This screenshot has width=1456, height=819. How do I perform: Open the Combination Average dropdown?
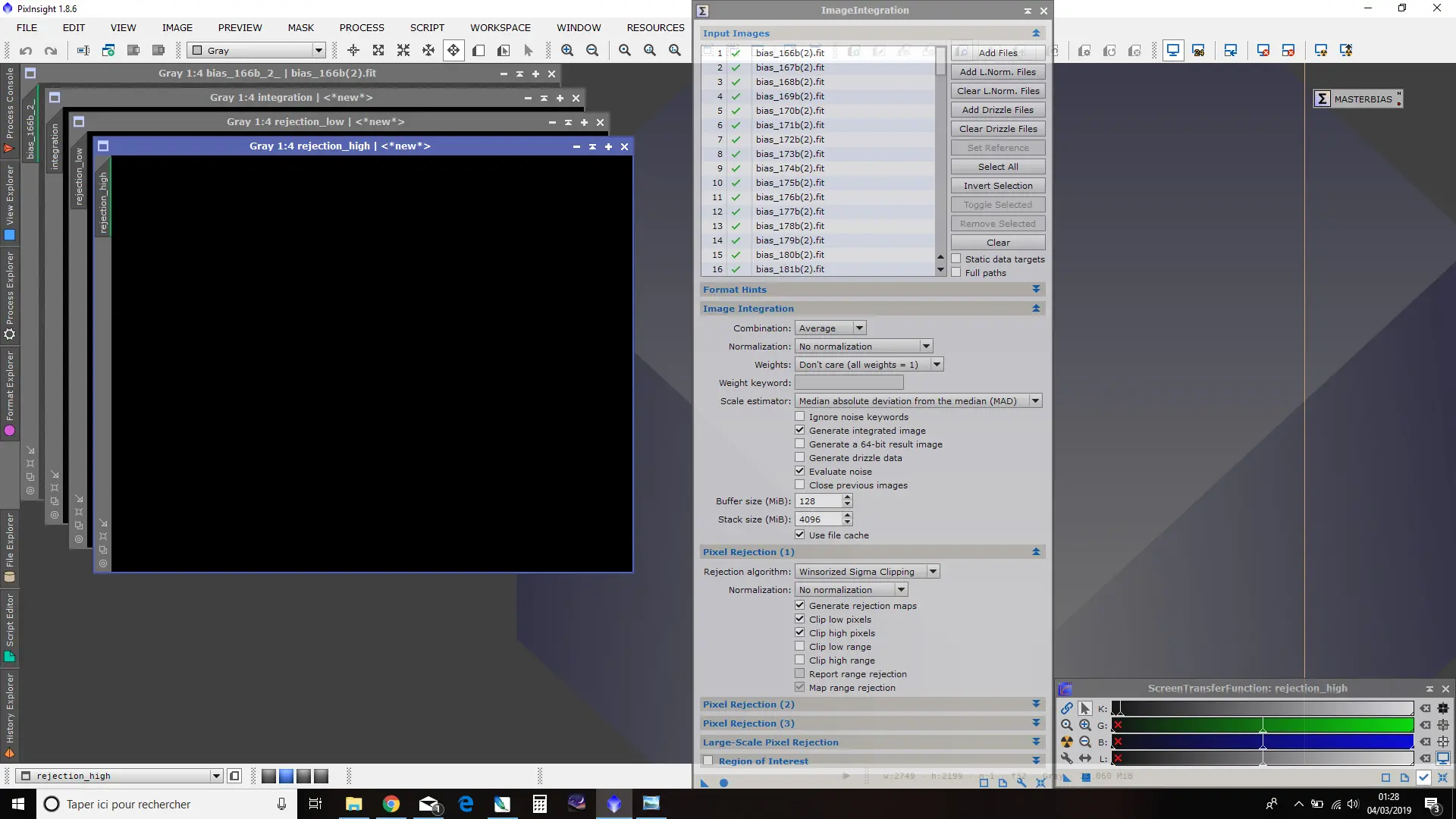tap(830, 328)
